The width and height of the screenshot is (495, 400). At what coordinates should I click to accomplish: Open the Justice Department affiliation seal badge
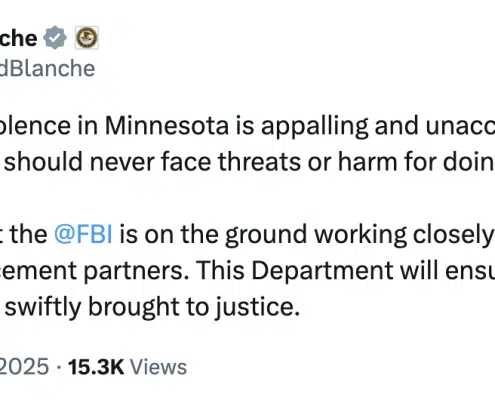pos(86,37)
